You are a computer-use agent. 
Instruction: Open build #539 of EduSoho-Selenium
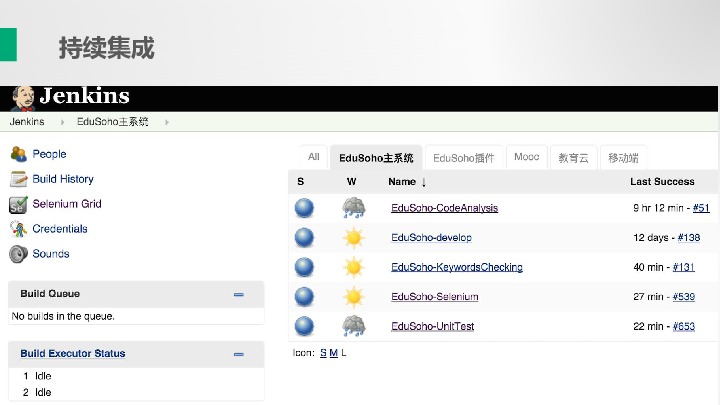(684, 297)
